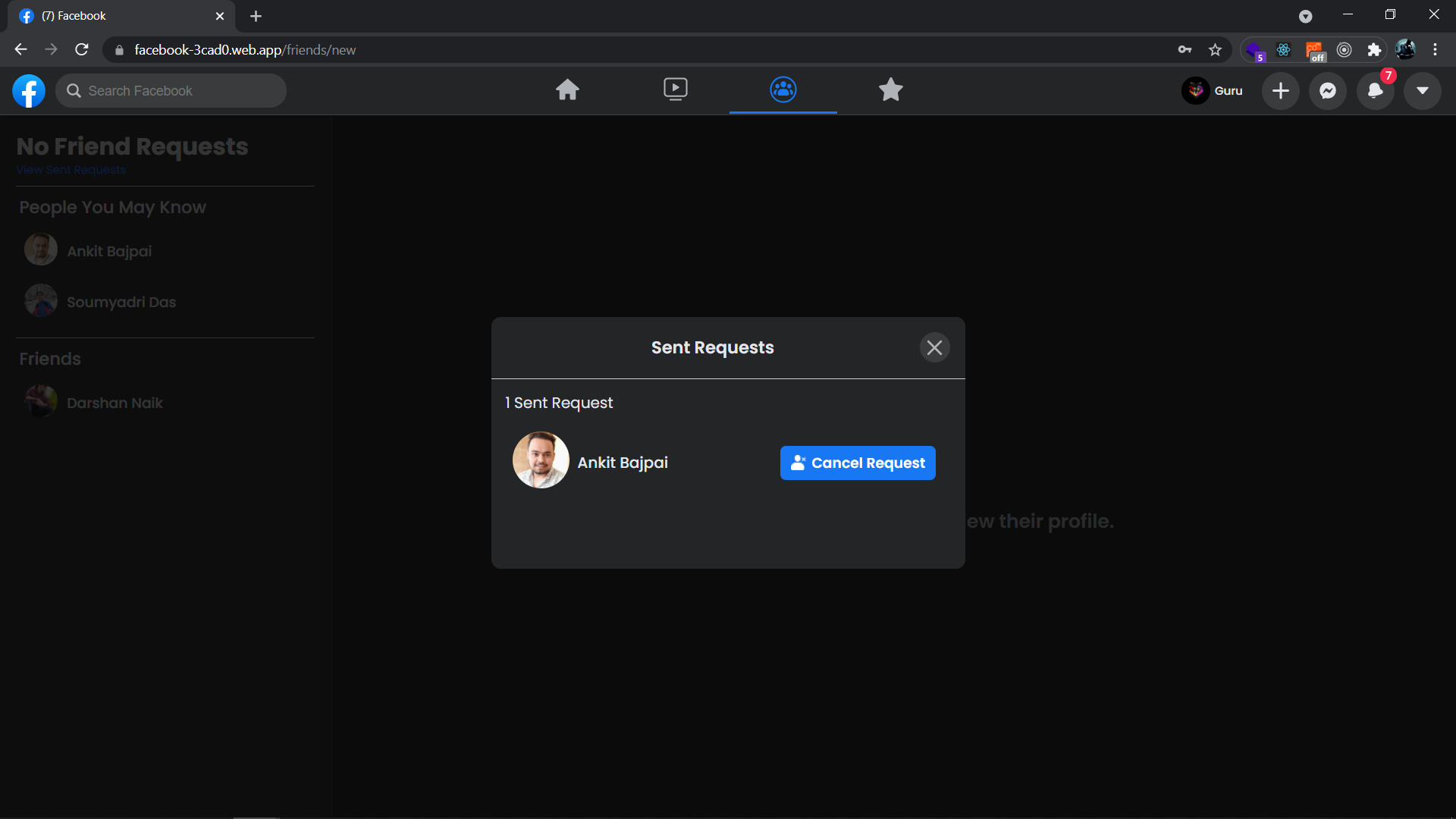Open the Watch videos tab icon

[x=675, y=89]
